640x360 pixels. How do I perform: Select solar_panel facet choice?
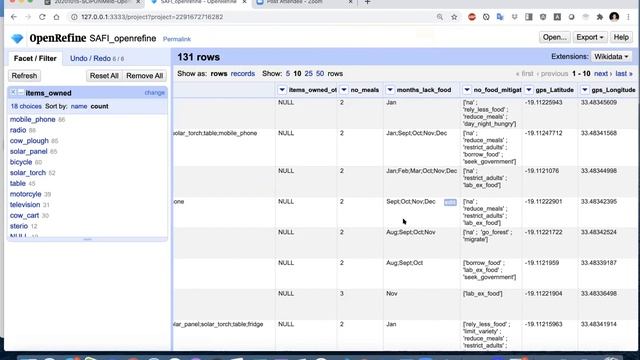point(29,151)
